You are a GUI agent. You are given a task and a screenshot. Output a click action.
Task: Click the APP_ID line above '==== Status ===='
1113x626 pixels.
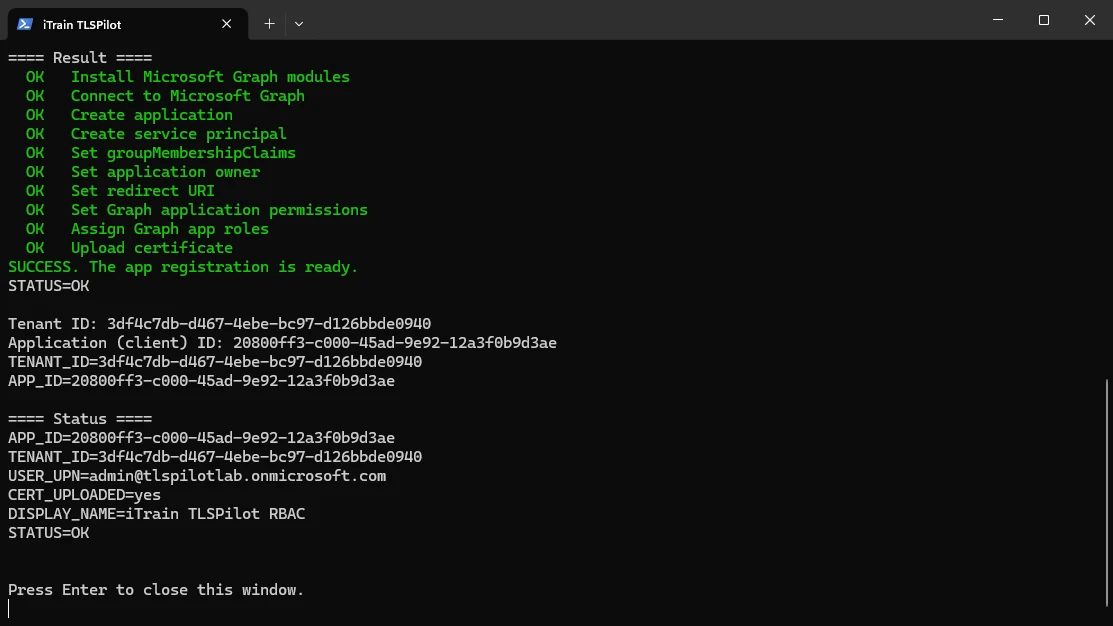202,381
